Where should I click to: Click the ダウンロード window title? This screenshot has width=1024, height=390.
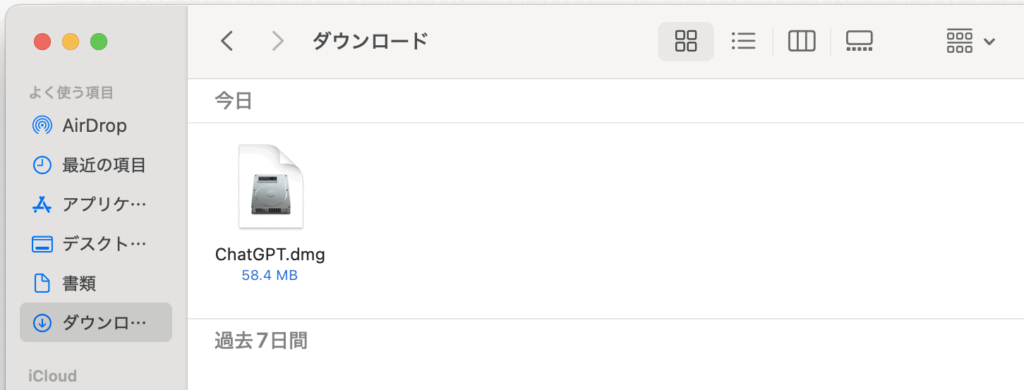click(x=370, y=41)
